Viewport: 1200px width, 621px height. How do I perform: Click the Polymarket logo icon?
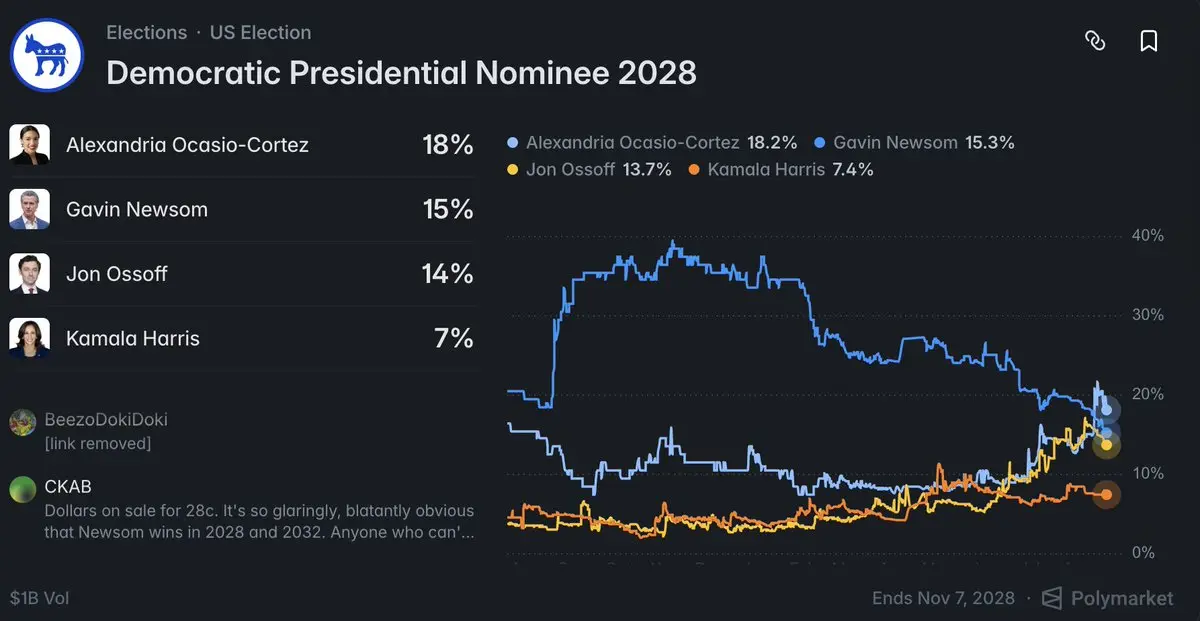point(1051,598)
